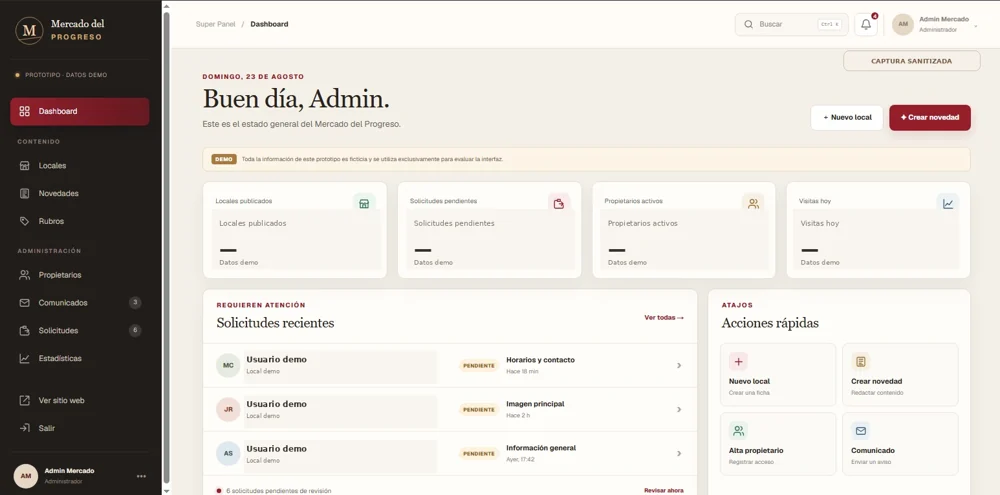
Task: Click the Locales publicados store icon
Action: tap(364, 203)
